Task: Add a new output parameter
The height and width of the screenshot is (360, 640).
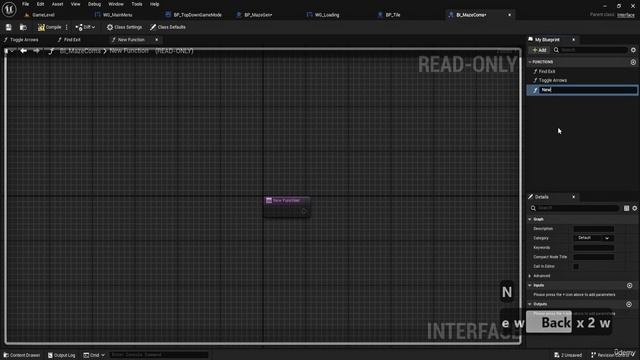Action: [x=629, y=304]
